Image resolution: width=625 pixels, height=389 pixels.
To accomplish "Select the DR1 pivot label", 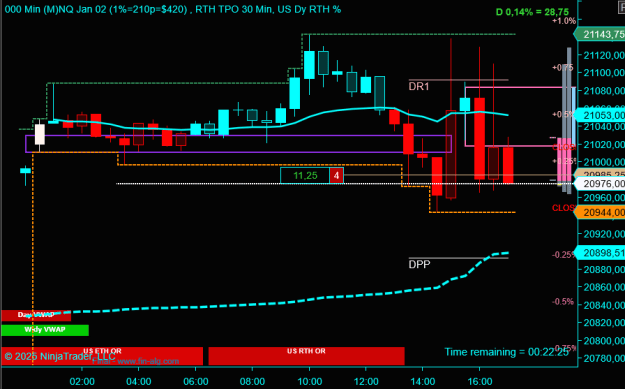I will [x=419, y=86].
